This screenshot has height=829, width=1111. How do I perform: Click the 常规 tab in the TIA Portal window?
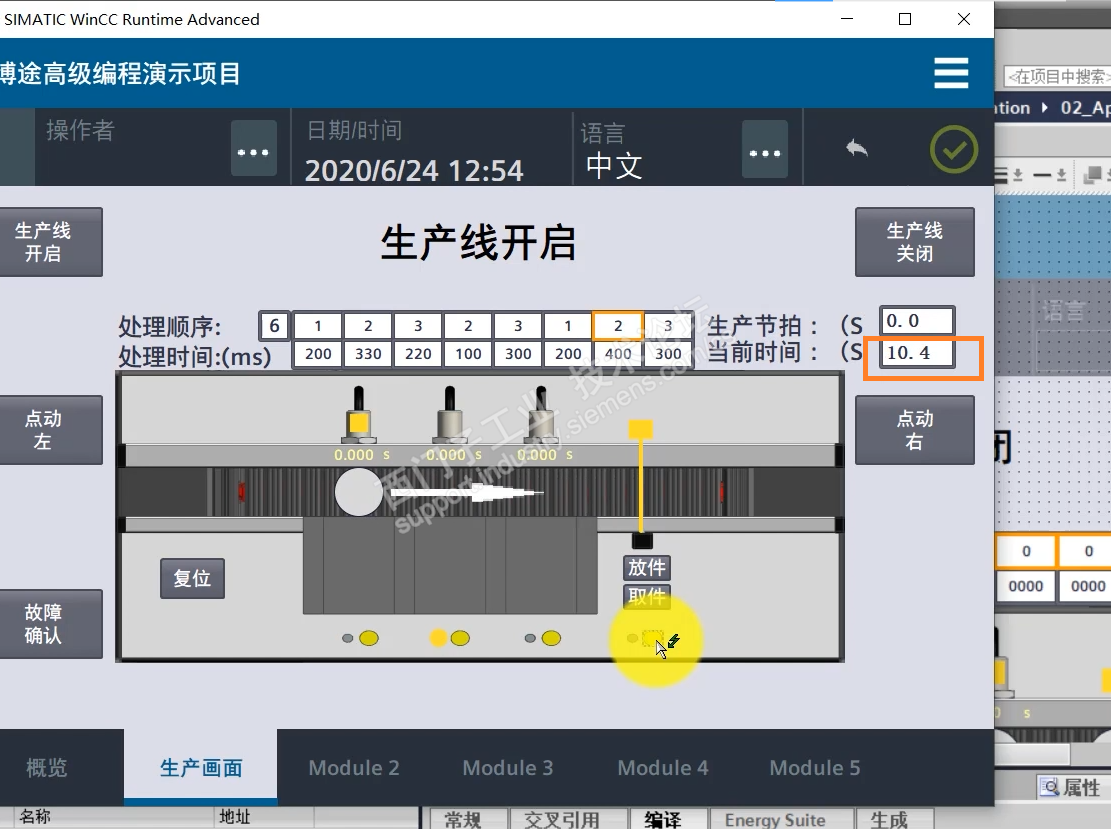(468, 819)
